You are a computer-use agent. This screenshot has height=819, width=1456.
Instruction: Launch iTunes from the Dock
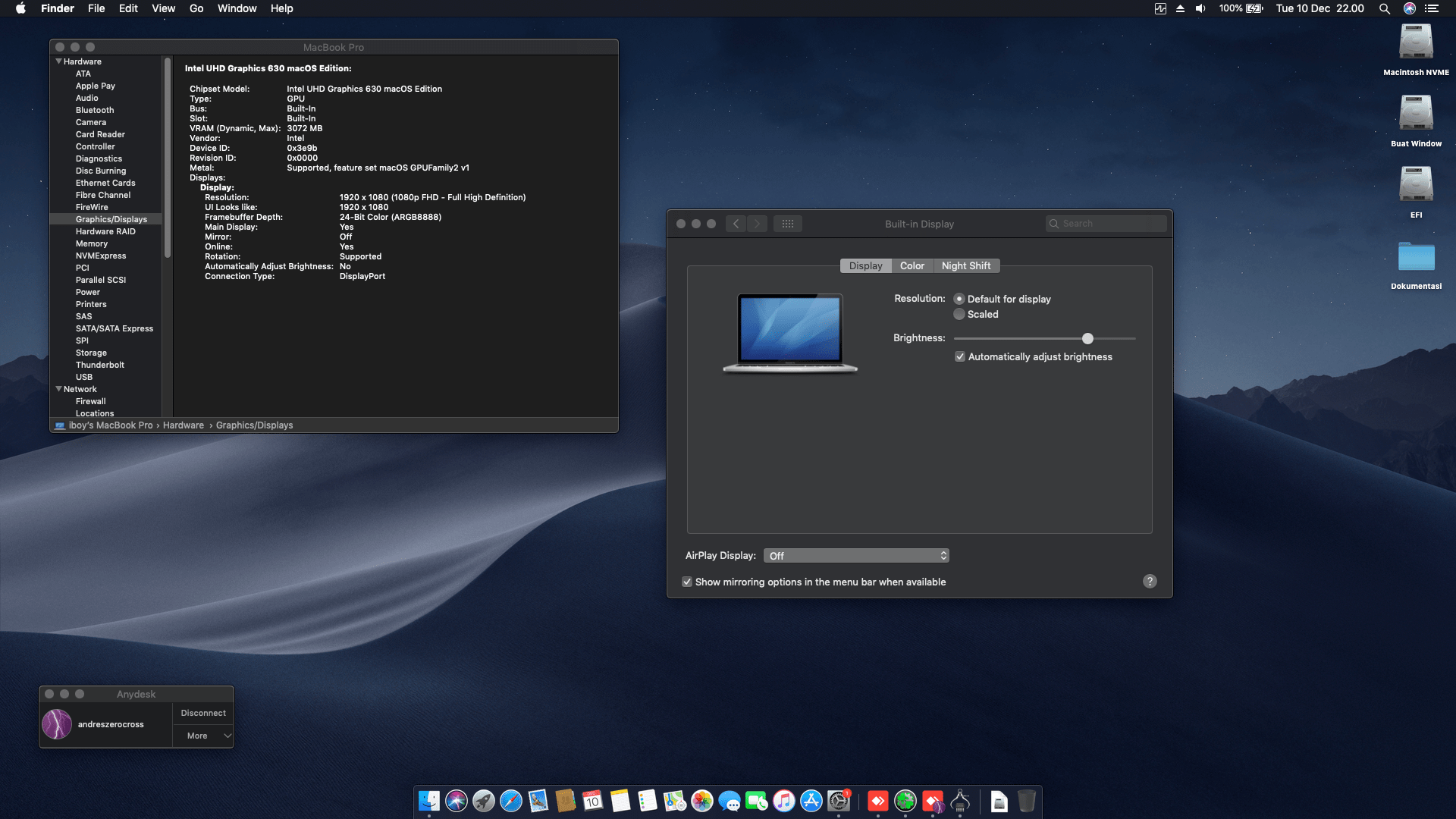tap(783, 802)
